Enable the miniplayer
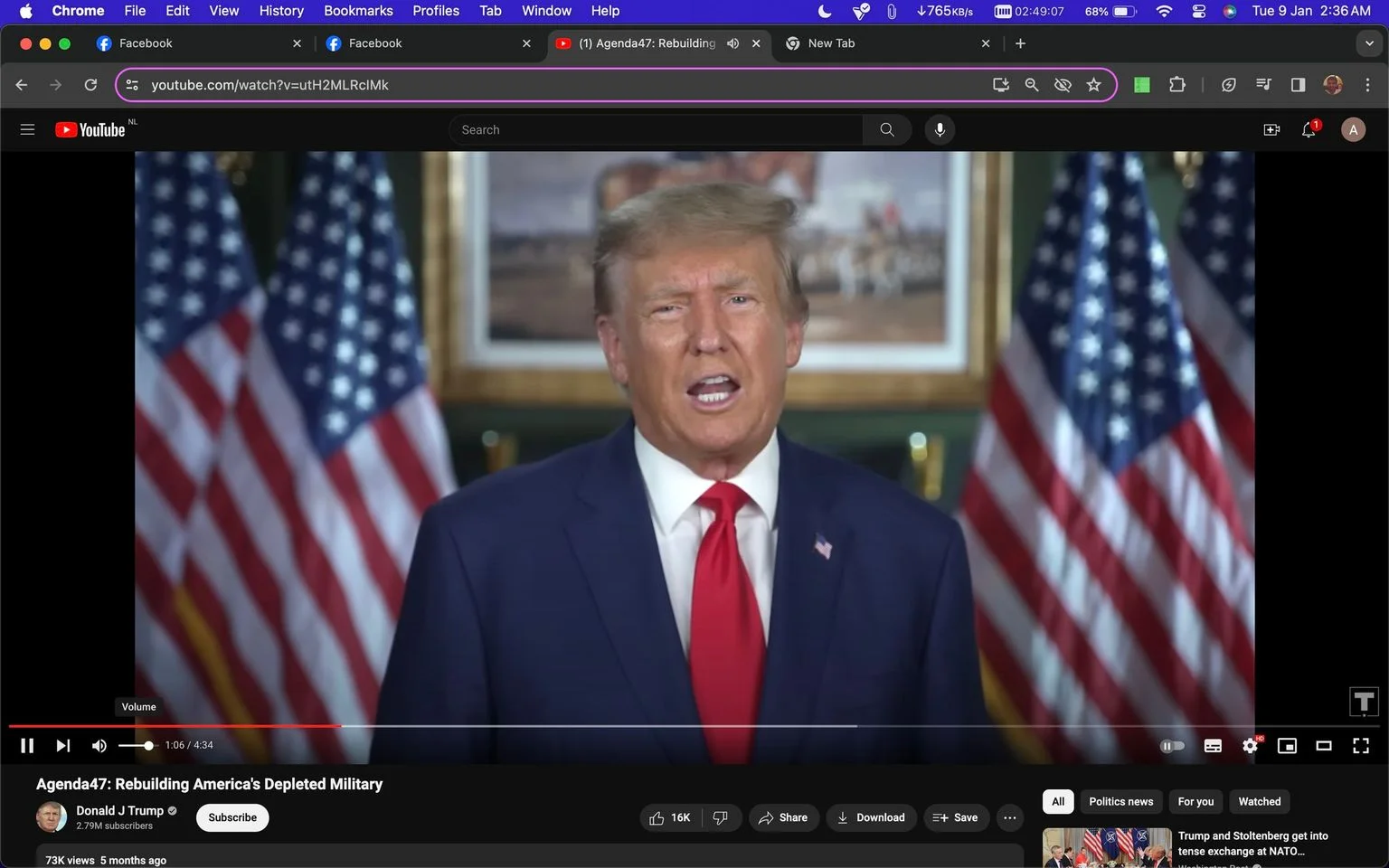Viewport: 1389px width, 868px height. 1287,745
